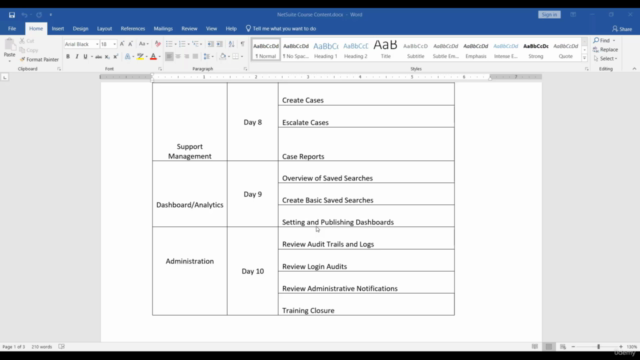The image size is (640, 360).
Task: Apply the Heading 1 style
Action: tap(326, 50)
